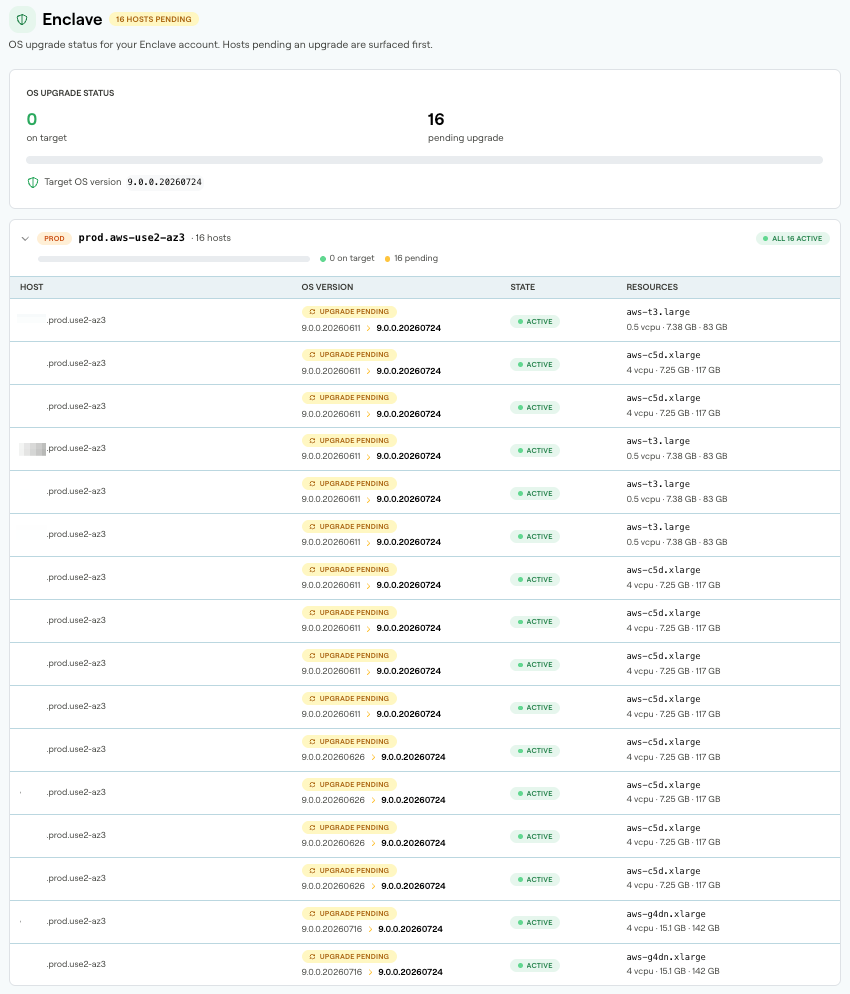The width and height of the screenshot is (850, 994).
Task: Click the Enclave page title
Action: (72, 20)
